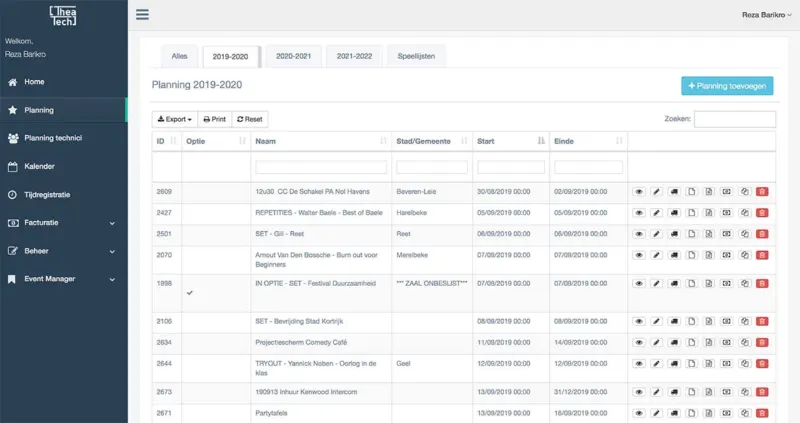Sort by the Optie column header

tap(216, 141)
